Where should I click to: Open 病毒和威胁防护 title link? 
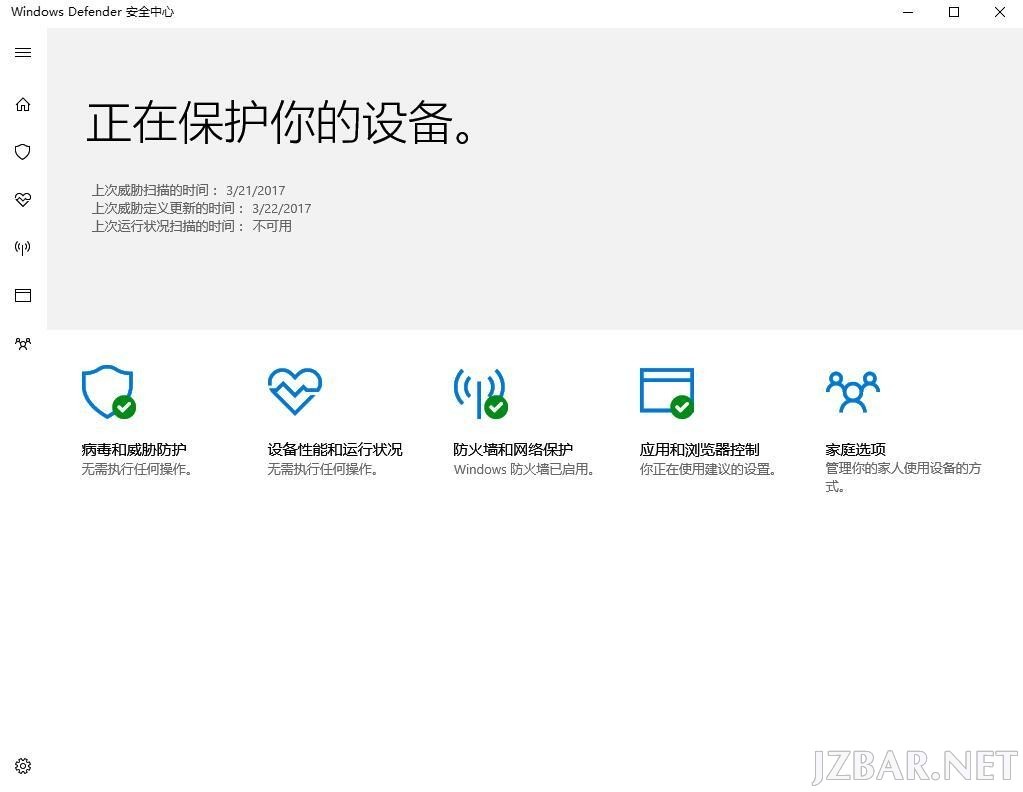tap(134, 449)
